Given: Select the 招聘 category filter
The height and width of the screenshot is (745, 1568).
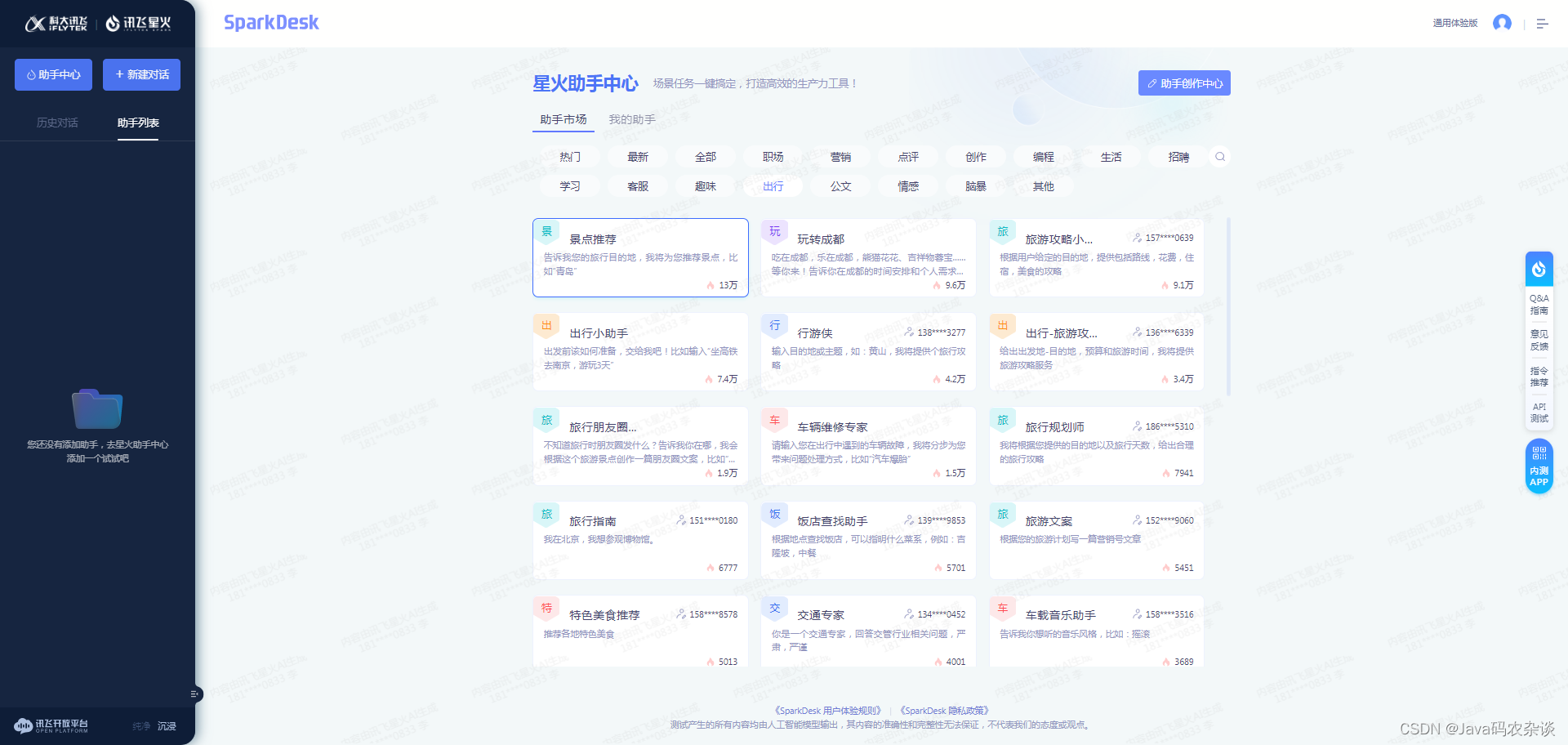Looking at the screenshot, I should point(1178,157).
